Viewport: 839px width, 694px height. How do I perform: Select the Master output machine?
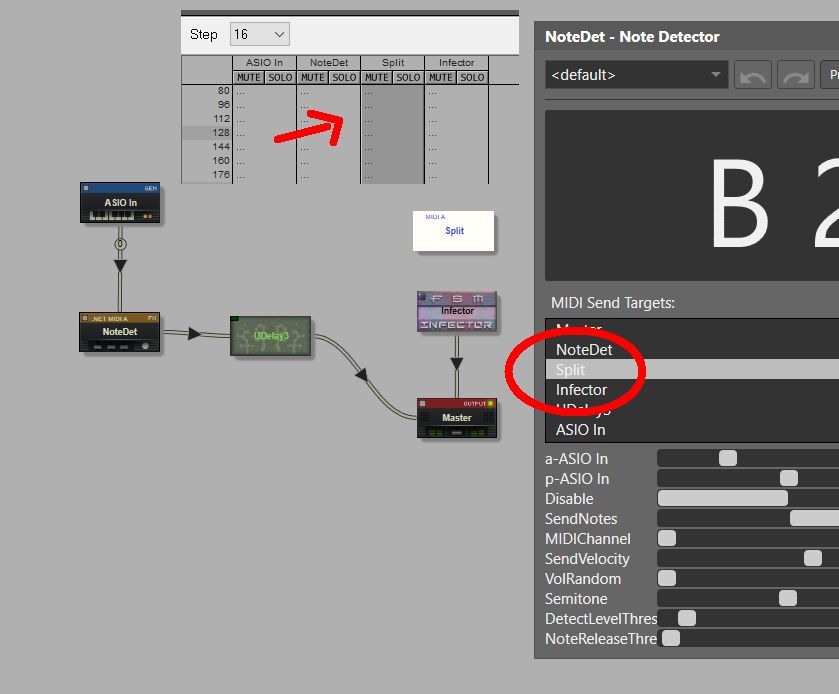[457, 418]
